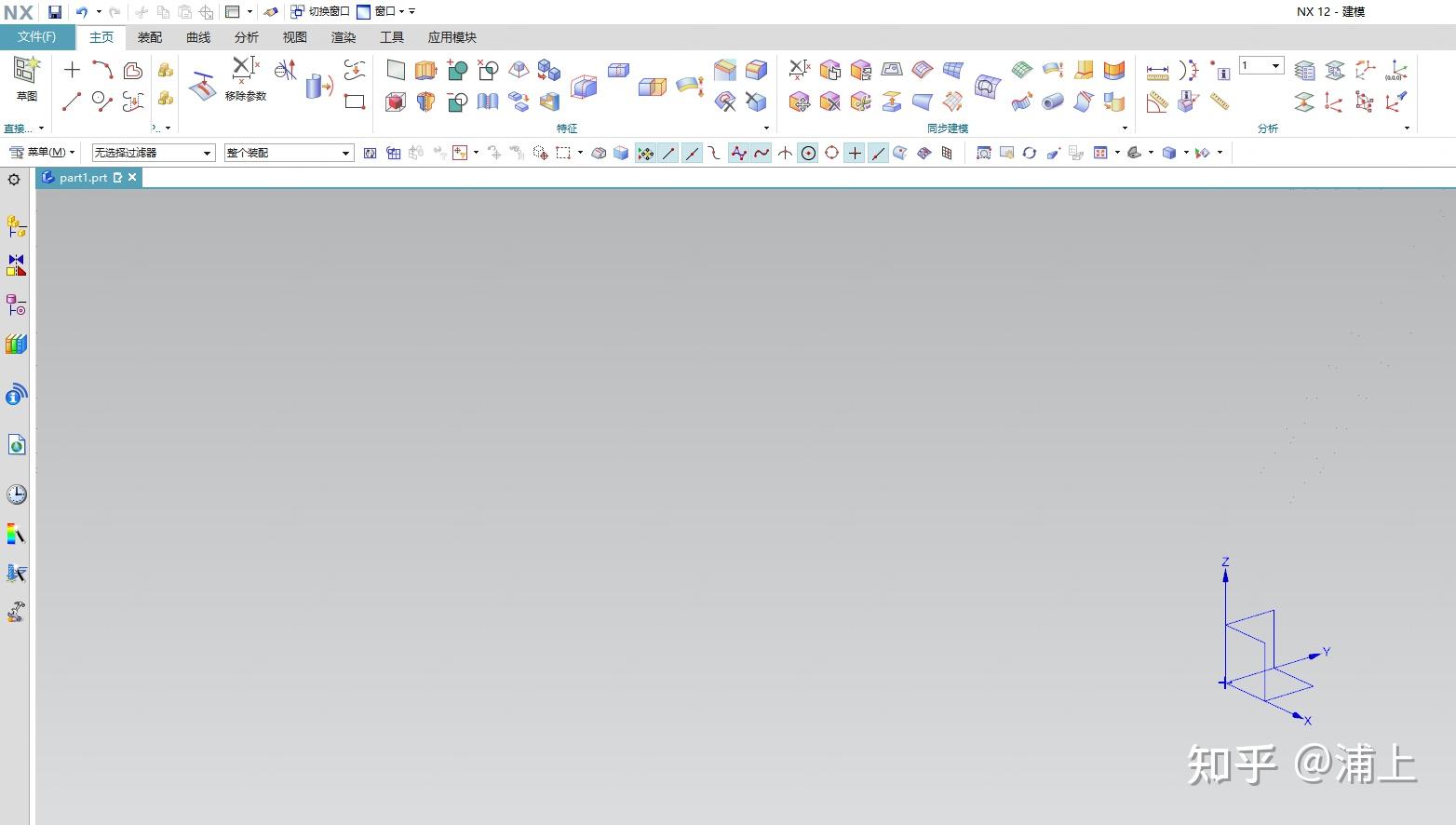Open the selection filter dropdown (无选择过滤器)

pos(153,153)
